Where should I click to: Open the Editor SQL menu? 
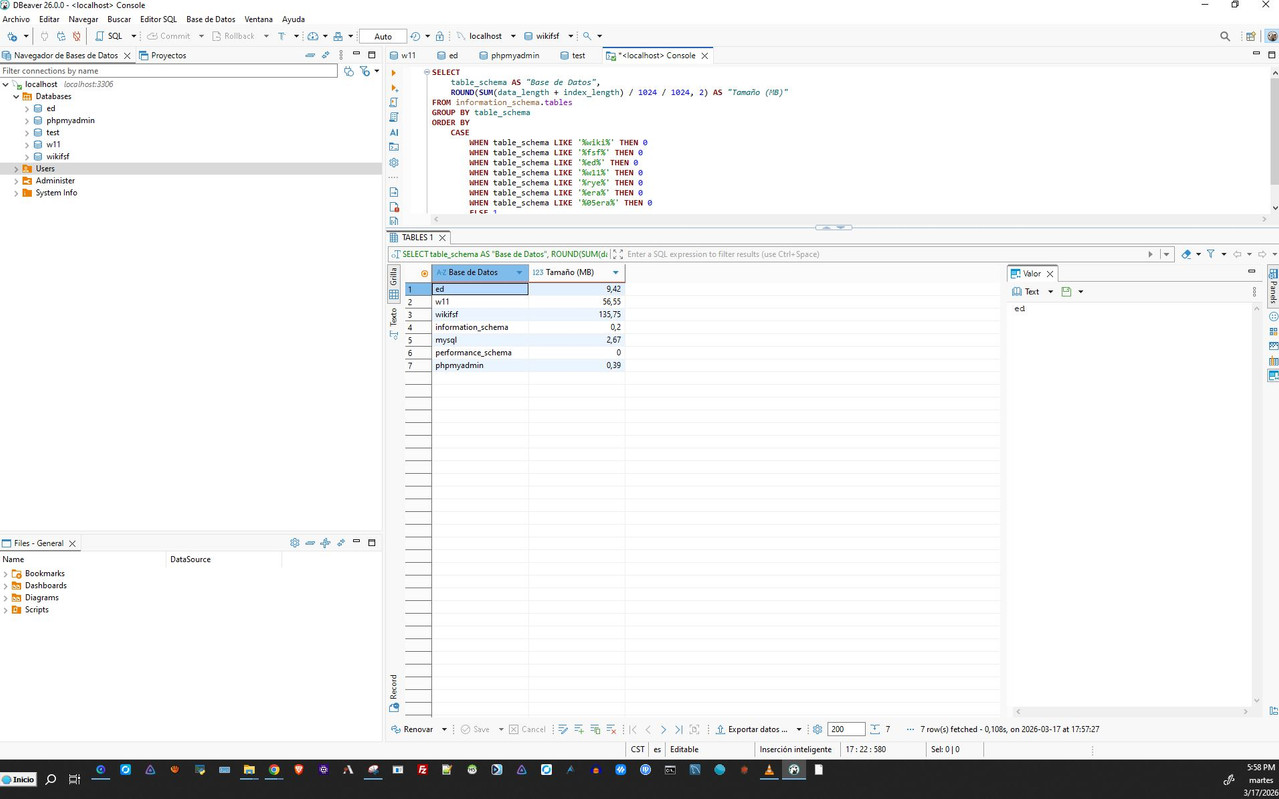pyautogui.click(x=158, y=19)
